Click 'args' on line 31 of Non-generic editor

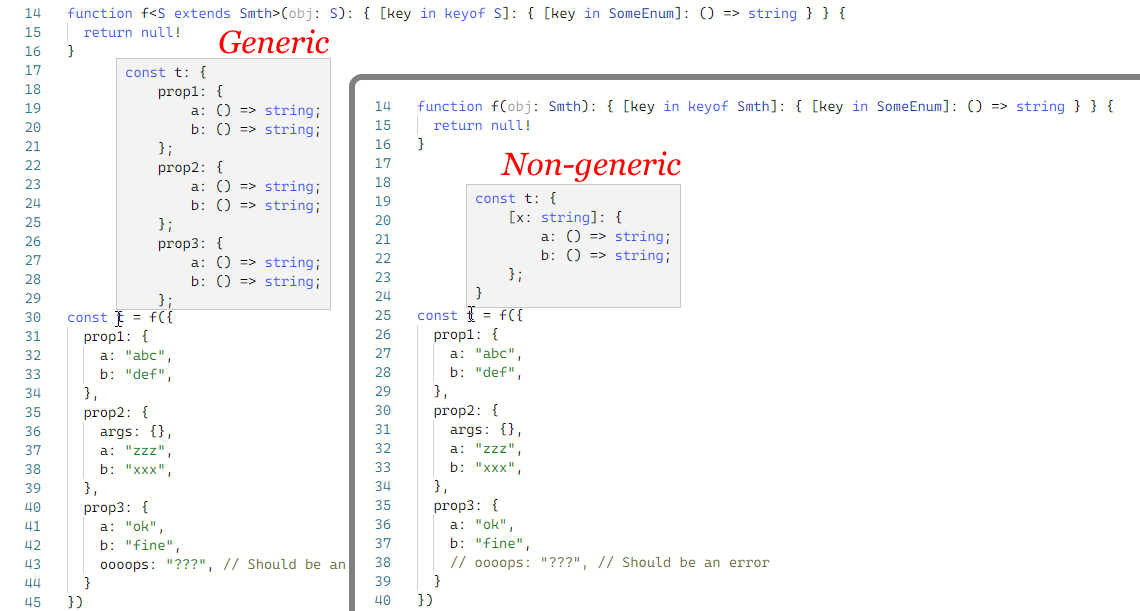[466, 429]
